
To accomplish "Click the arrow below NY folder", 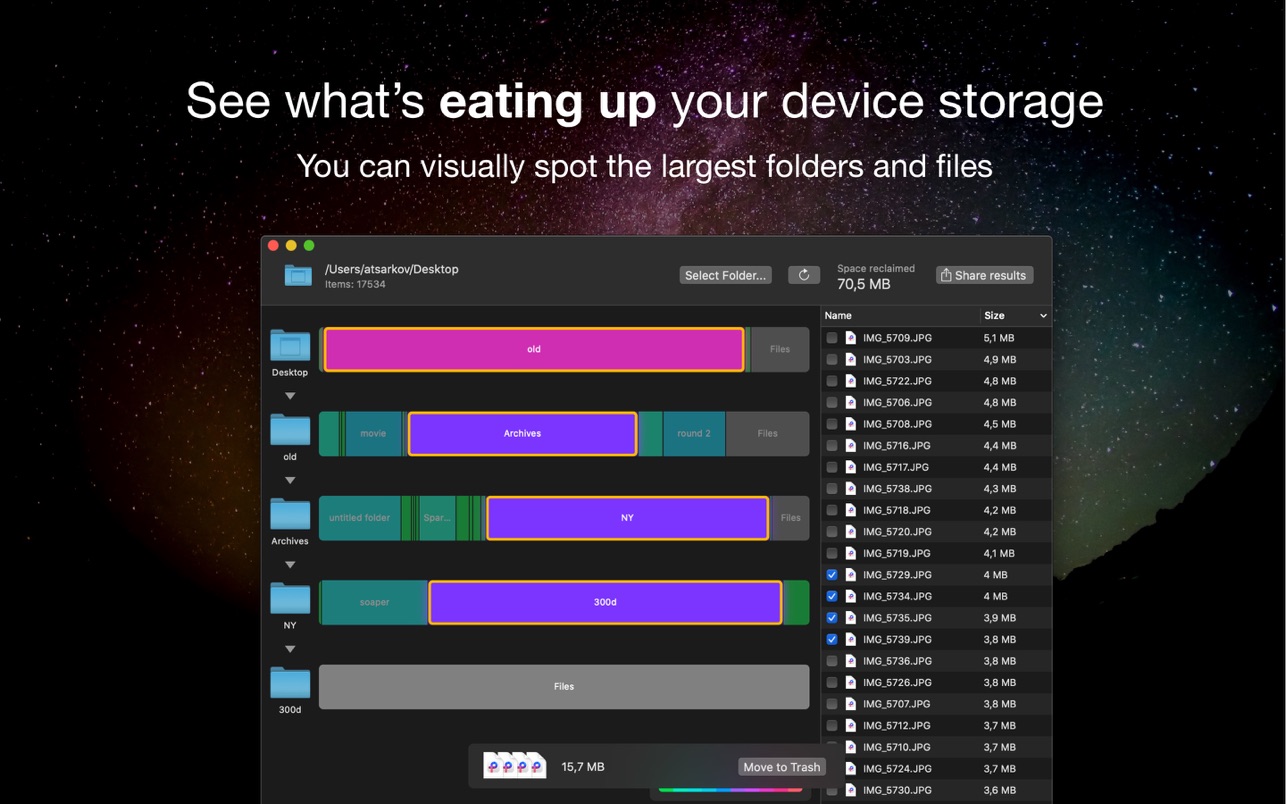I will tap(290, 649).
